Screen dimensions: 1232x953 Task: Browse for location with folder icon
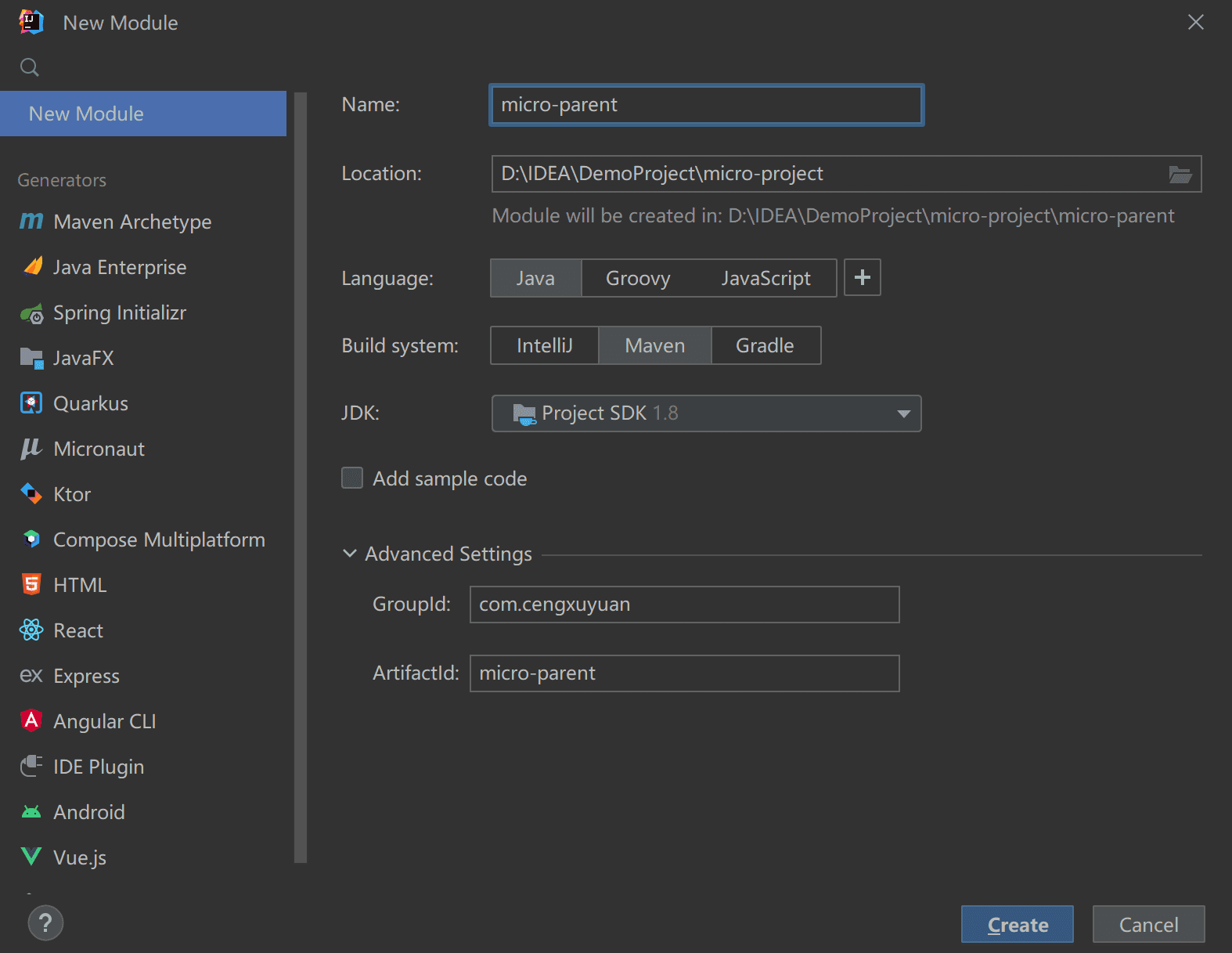coord(1180,174)
